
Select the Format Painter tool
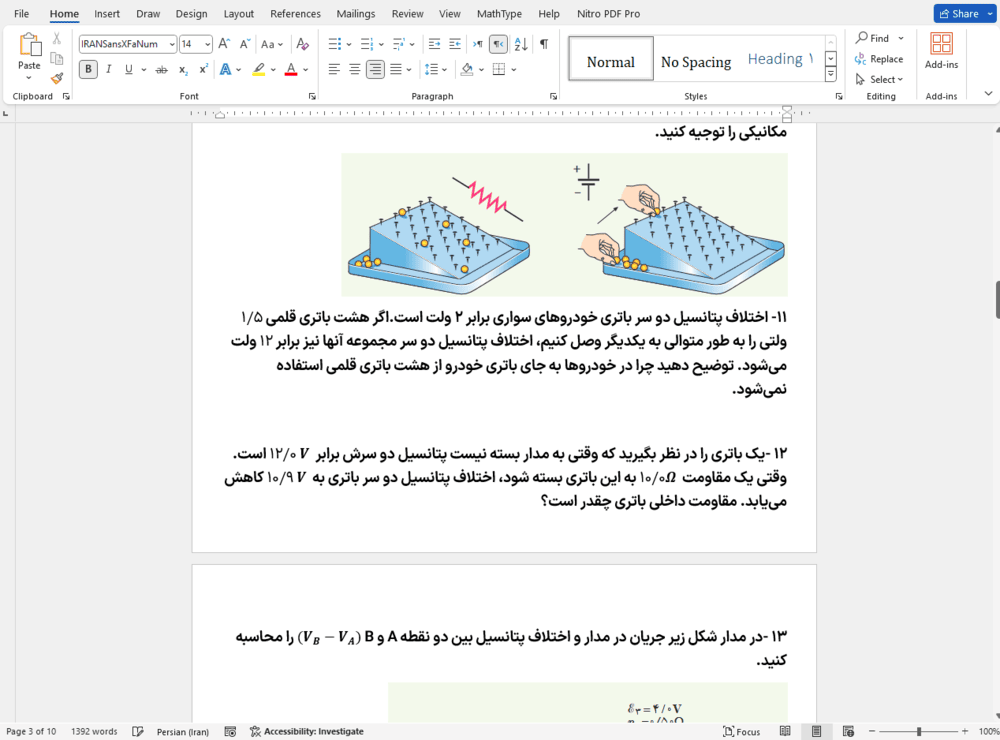57,77
